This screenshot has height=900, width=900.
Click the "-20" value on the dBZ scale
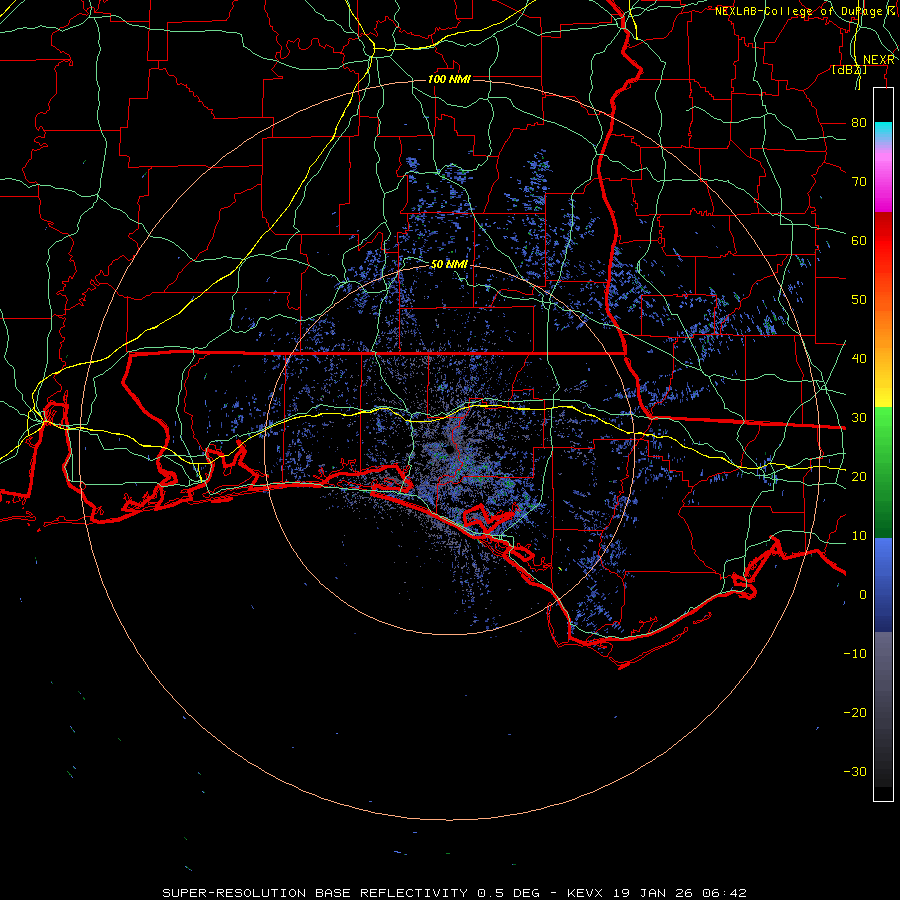coord(855,713)
